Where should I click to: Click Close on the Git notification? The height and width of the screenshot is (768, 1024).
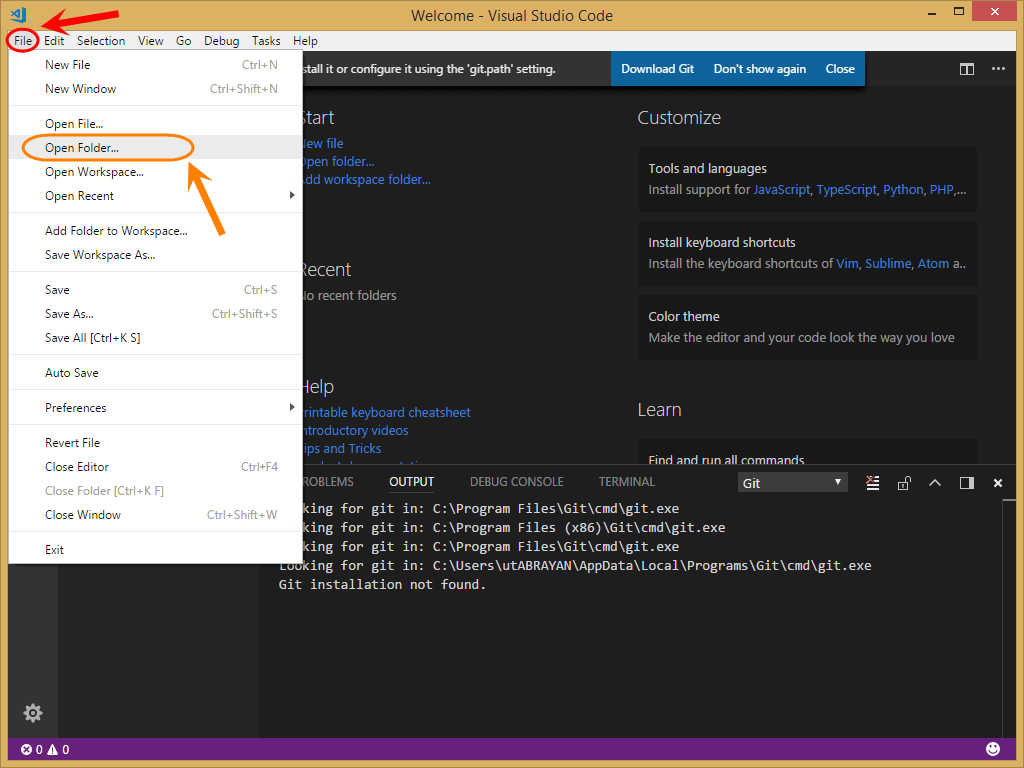tap(840, 69)
